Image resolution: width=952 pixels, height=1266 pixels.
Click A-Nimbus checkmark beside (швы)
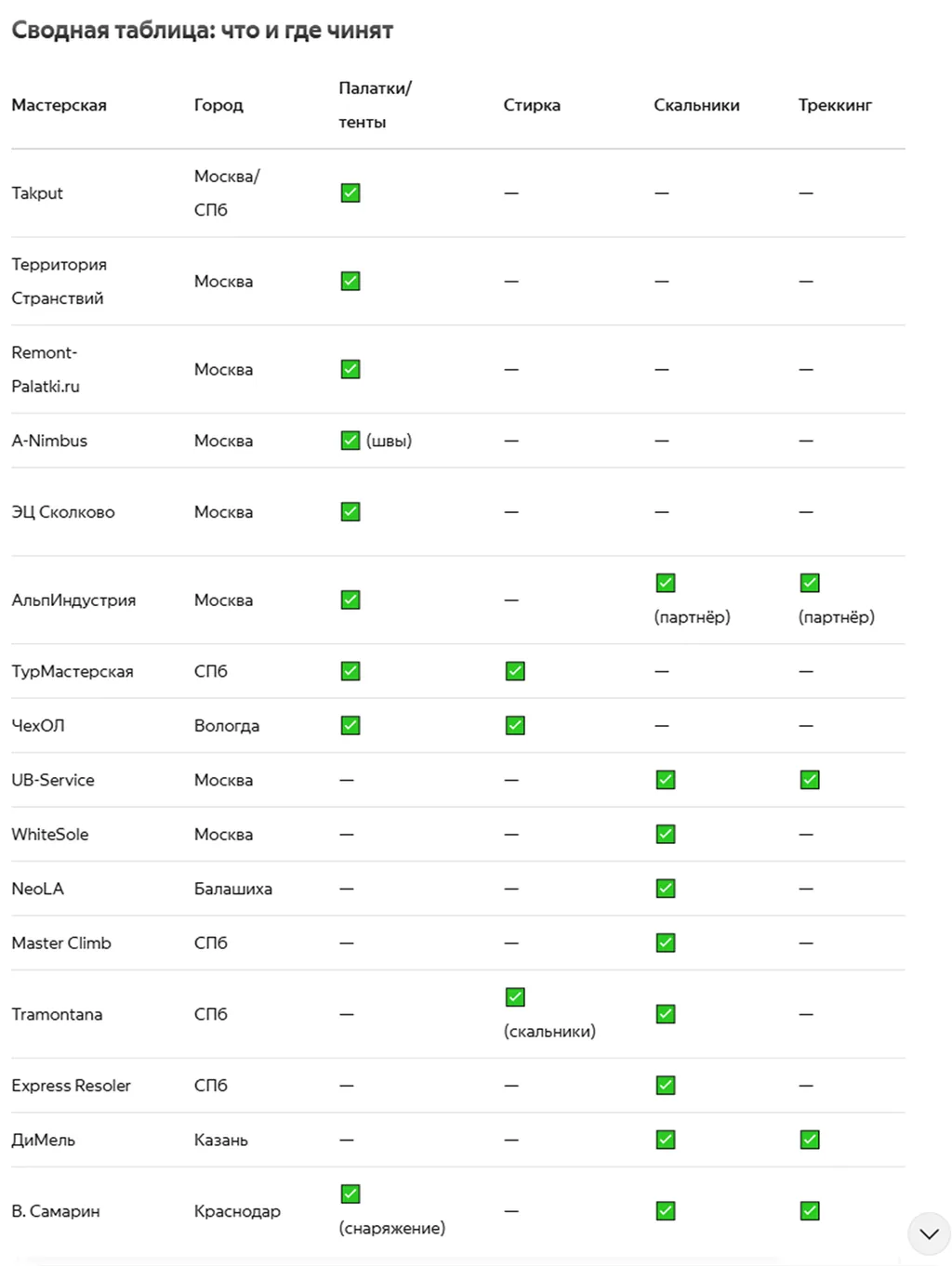[350, 441]
